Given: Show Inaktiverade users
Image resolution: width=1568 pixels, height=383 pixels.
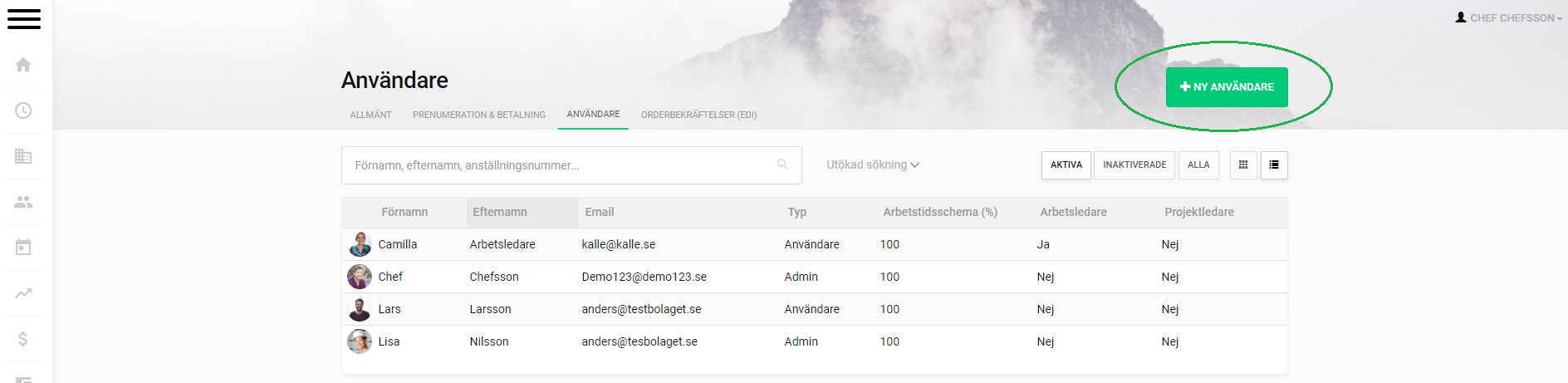Looking at the screenshot, I should pyautogui.click(x=1134, y=164).
